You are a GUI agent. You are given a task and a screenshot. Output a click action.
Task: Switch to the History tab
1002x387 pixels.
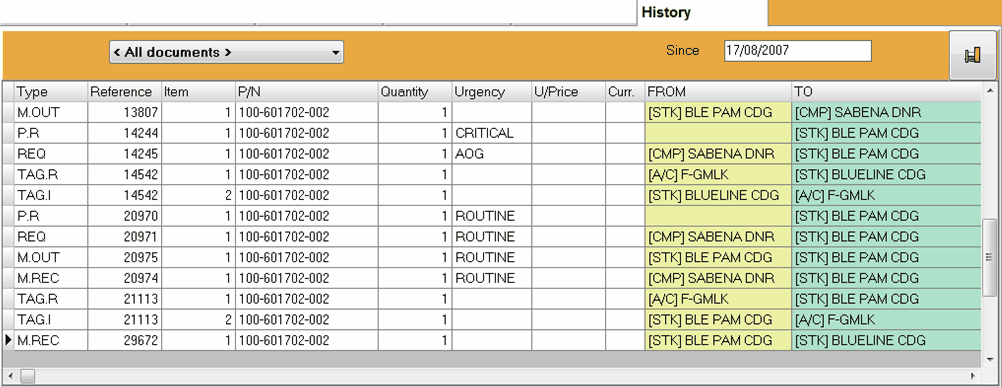pyautogui.click(x=702, y=12)
